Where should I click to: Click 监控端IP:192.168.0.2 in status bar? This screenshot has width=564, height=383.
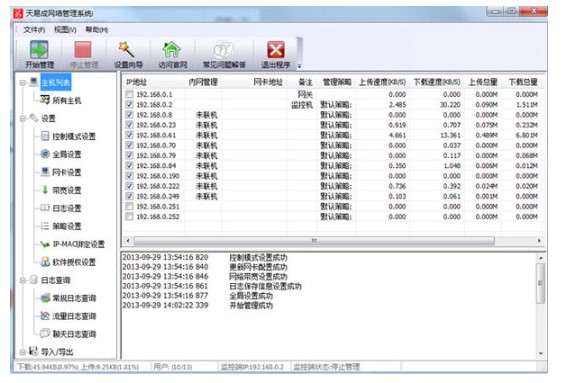(x=252, y=367)
